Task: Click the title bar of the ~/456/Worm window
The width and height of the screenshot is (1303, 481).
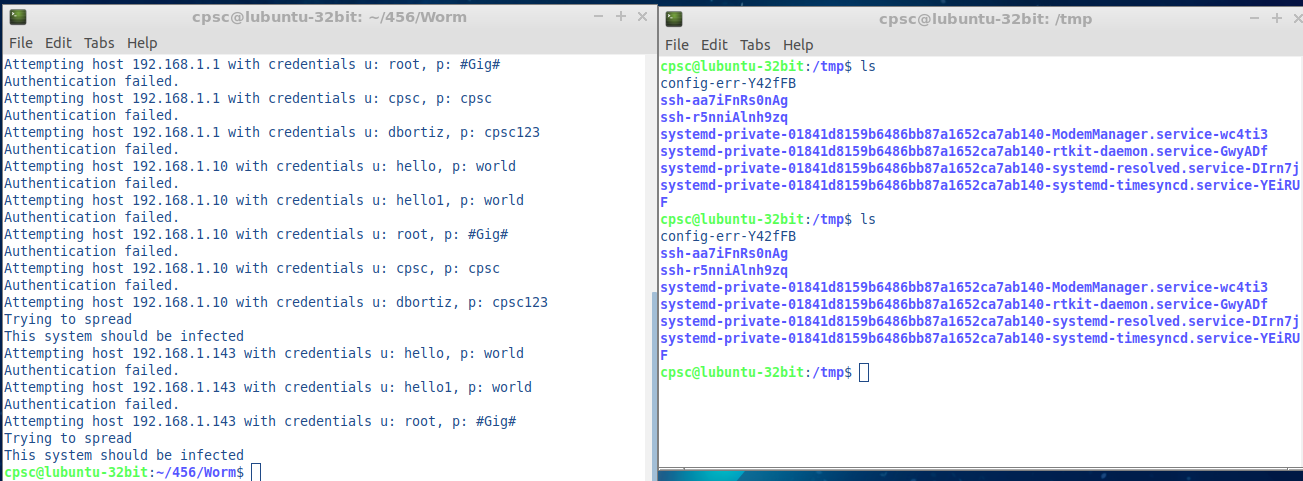Action: [x=329, y=16]
